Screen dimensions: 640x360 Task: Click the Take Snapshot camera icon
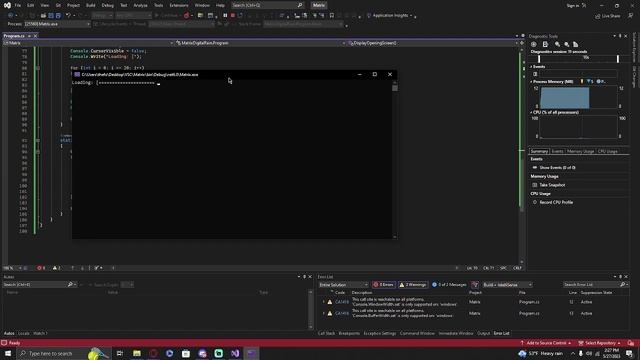click(535, 185)
